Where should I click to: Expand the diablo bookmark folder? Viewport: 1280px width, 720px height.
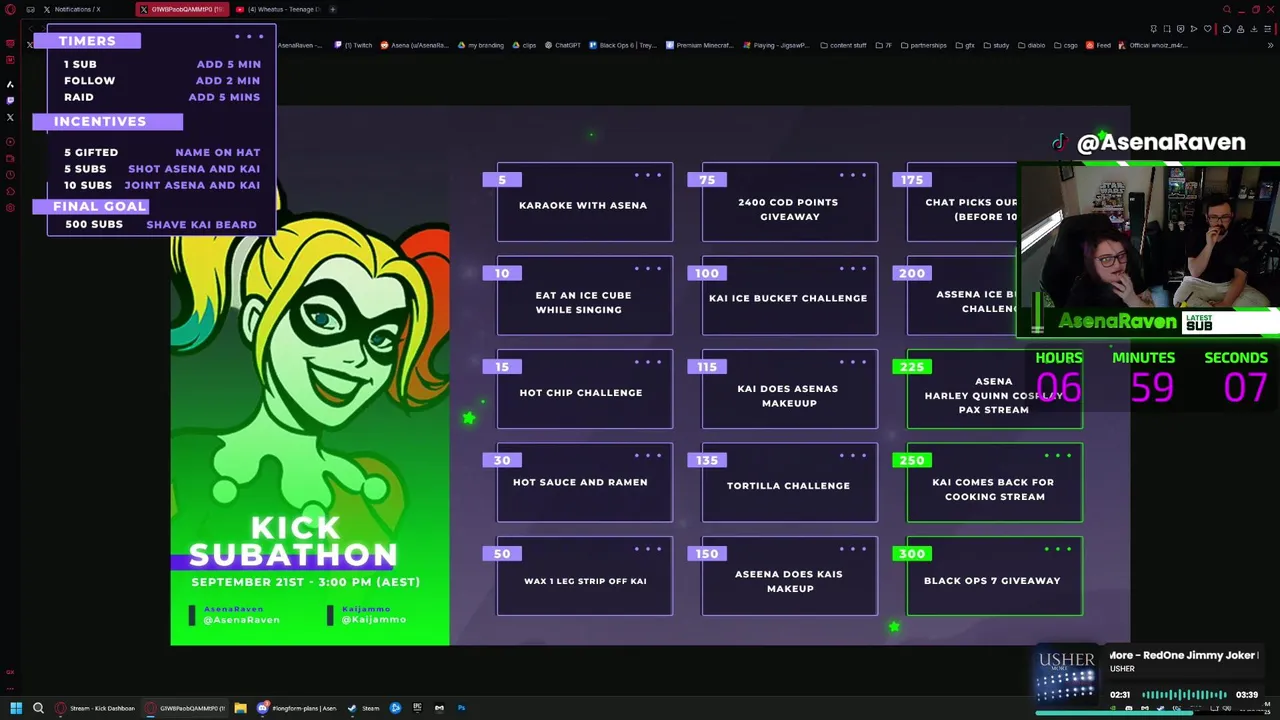[1031, 45]
